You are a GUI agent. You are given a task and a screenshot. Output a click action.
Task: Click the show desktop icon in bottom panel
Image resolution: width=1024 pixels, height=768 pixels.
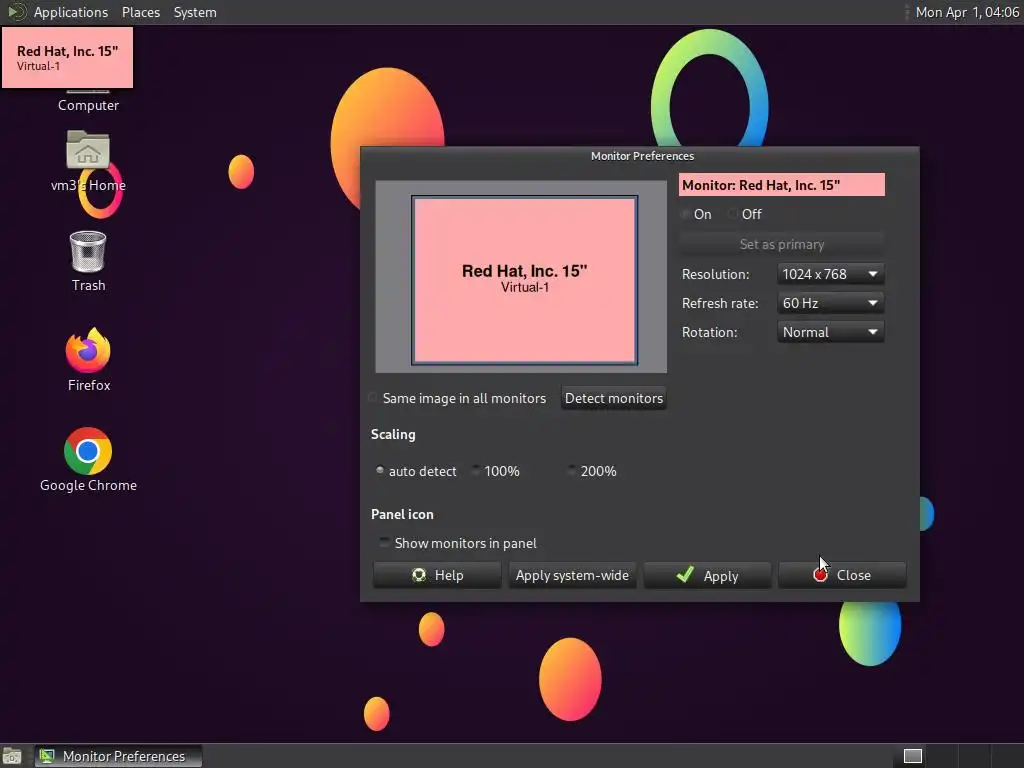pos(12,756)
